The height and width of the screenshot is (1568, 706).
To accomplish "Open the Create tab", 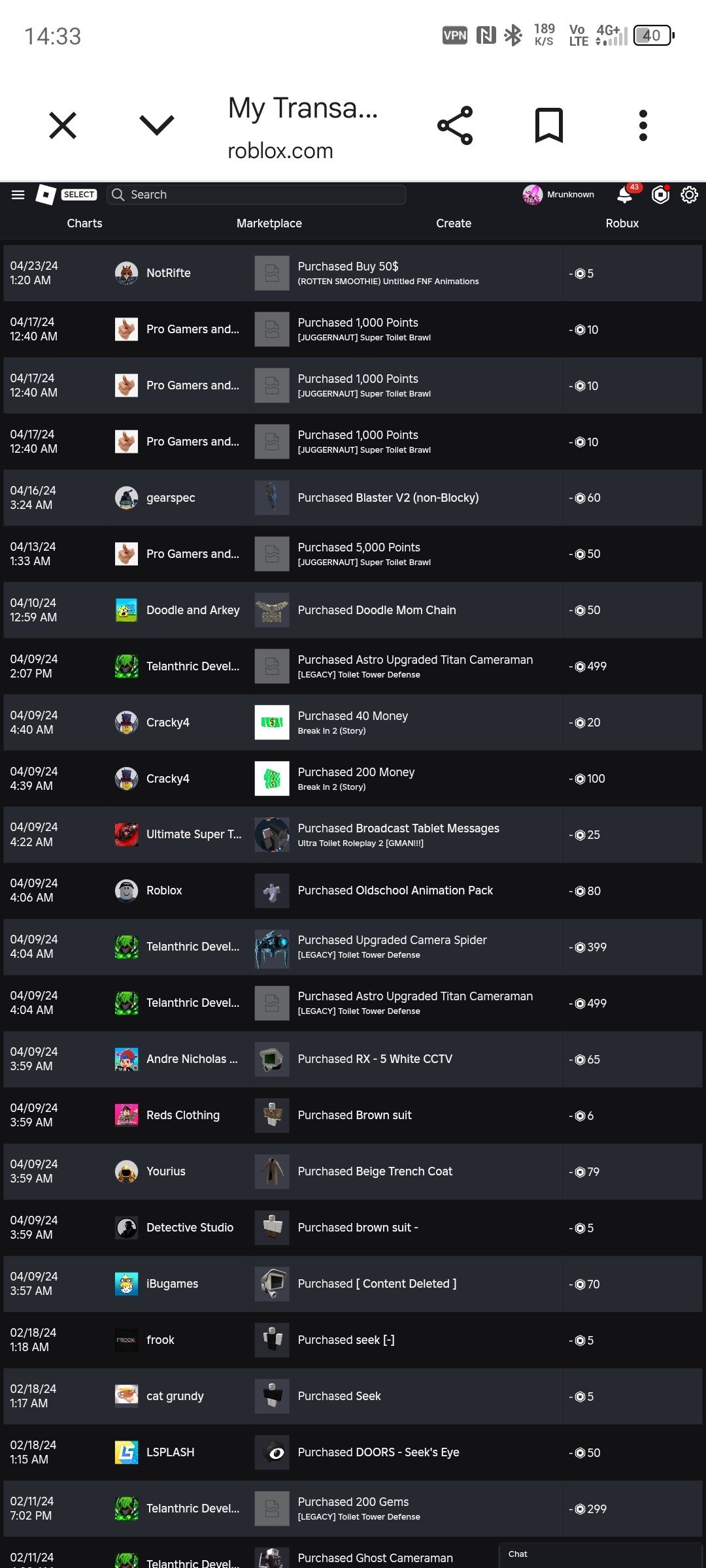I will pos(454,223).
